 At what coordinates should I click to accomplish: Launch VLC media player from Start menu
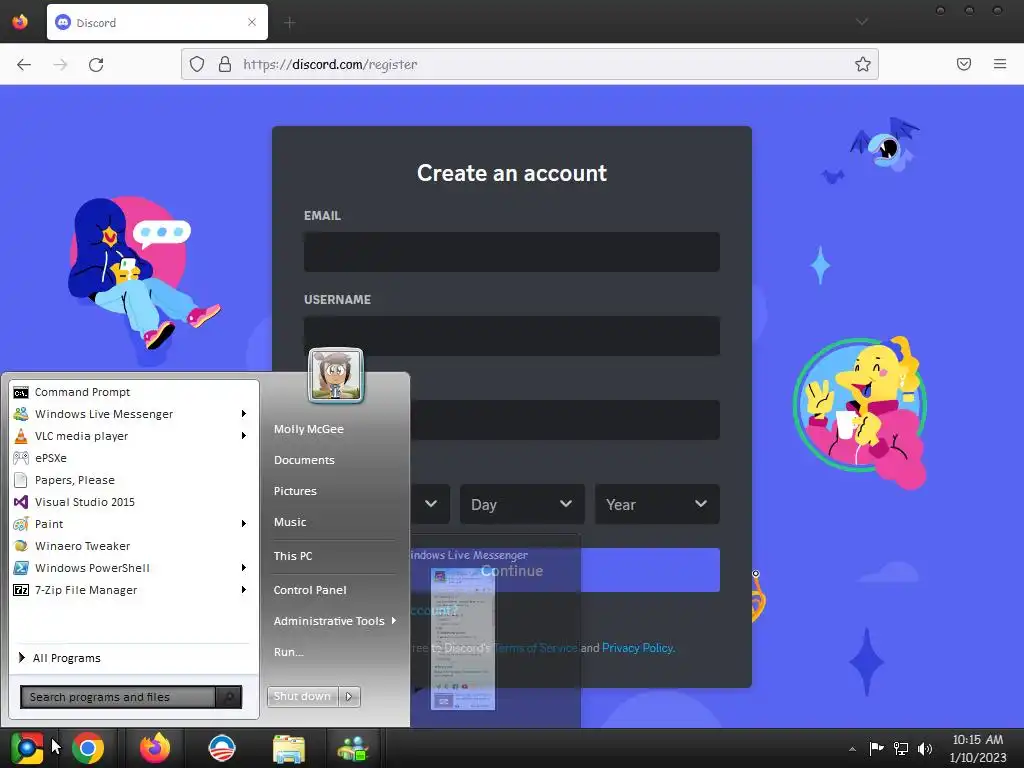[x=134, y=436]
